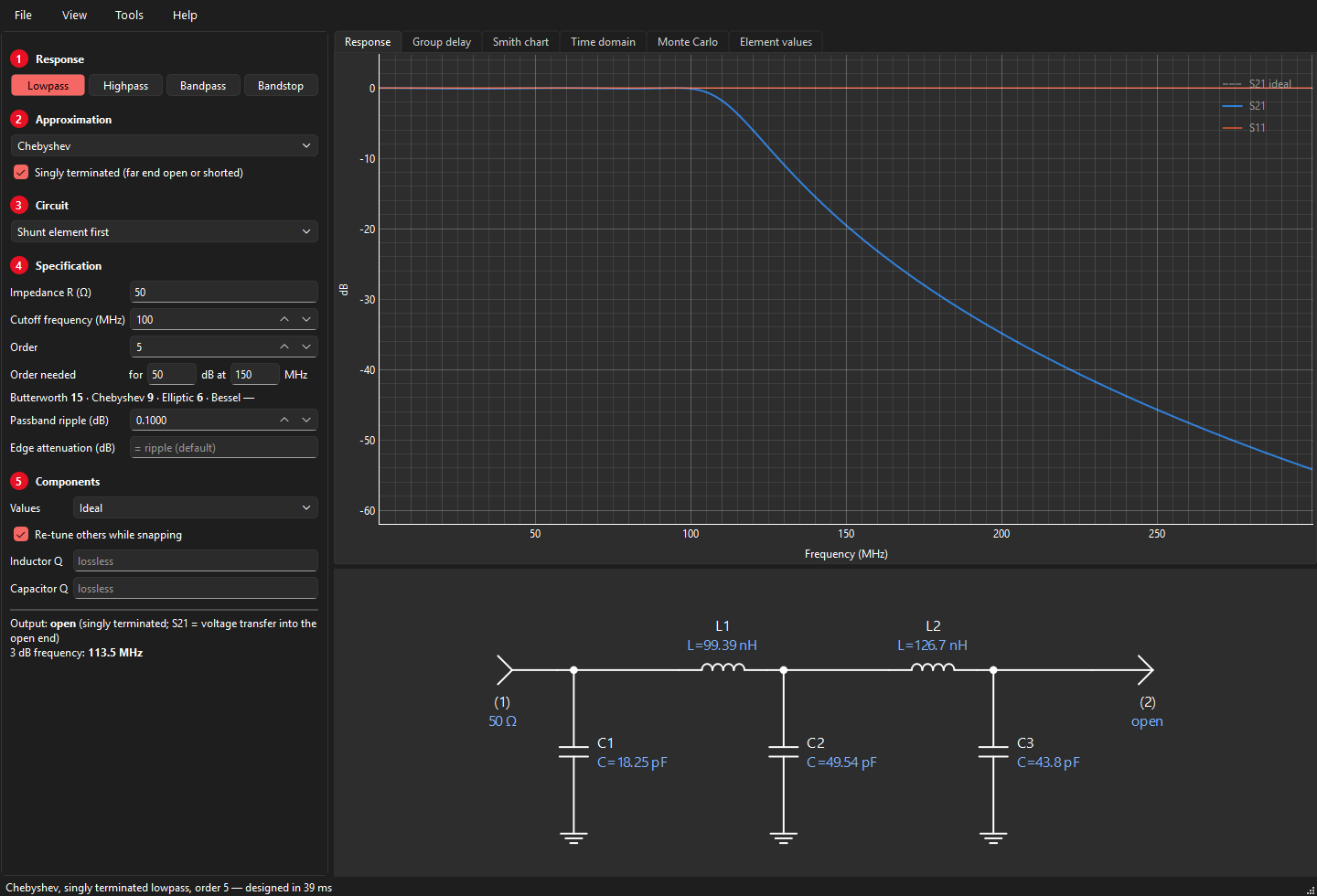Lower Passband ripple using the down arrow
This screenshot has height=896, width=1317.
306,420
